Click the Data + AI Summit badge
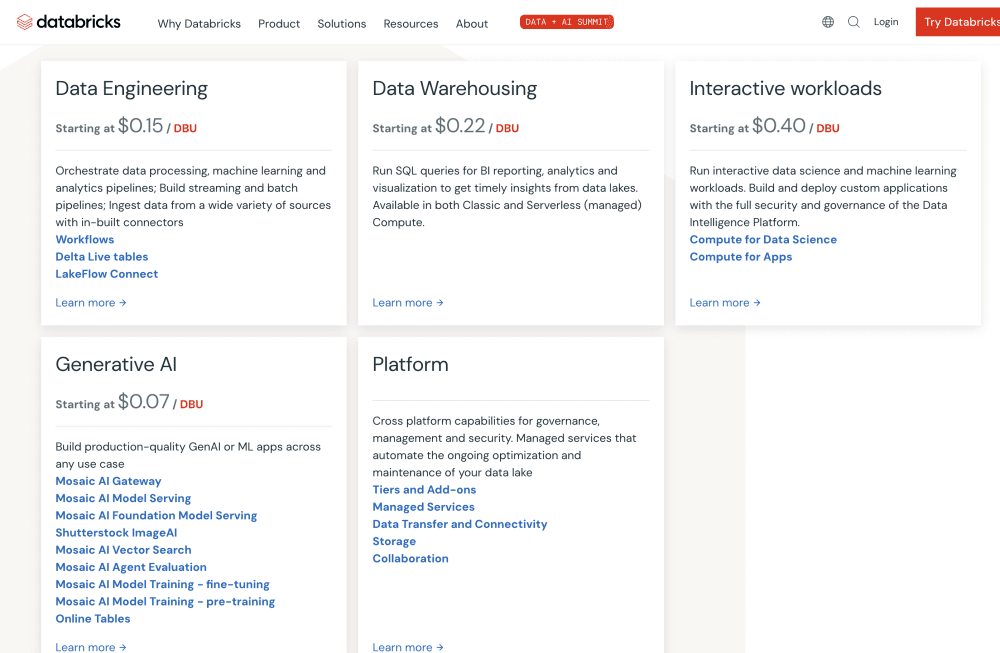Viewport: 1000px width, 653px height. [x=566, y=22]
